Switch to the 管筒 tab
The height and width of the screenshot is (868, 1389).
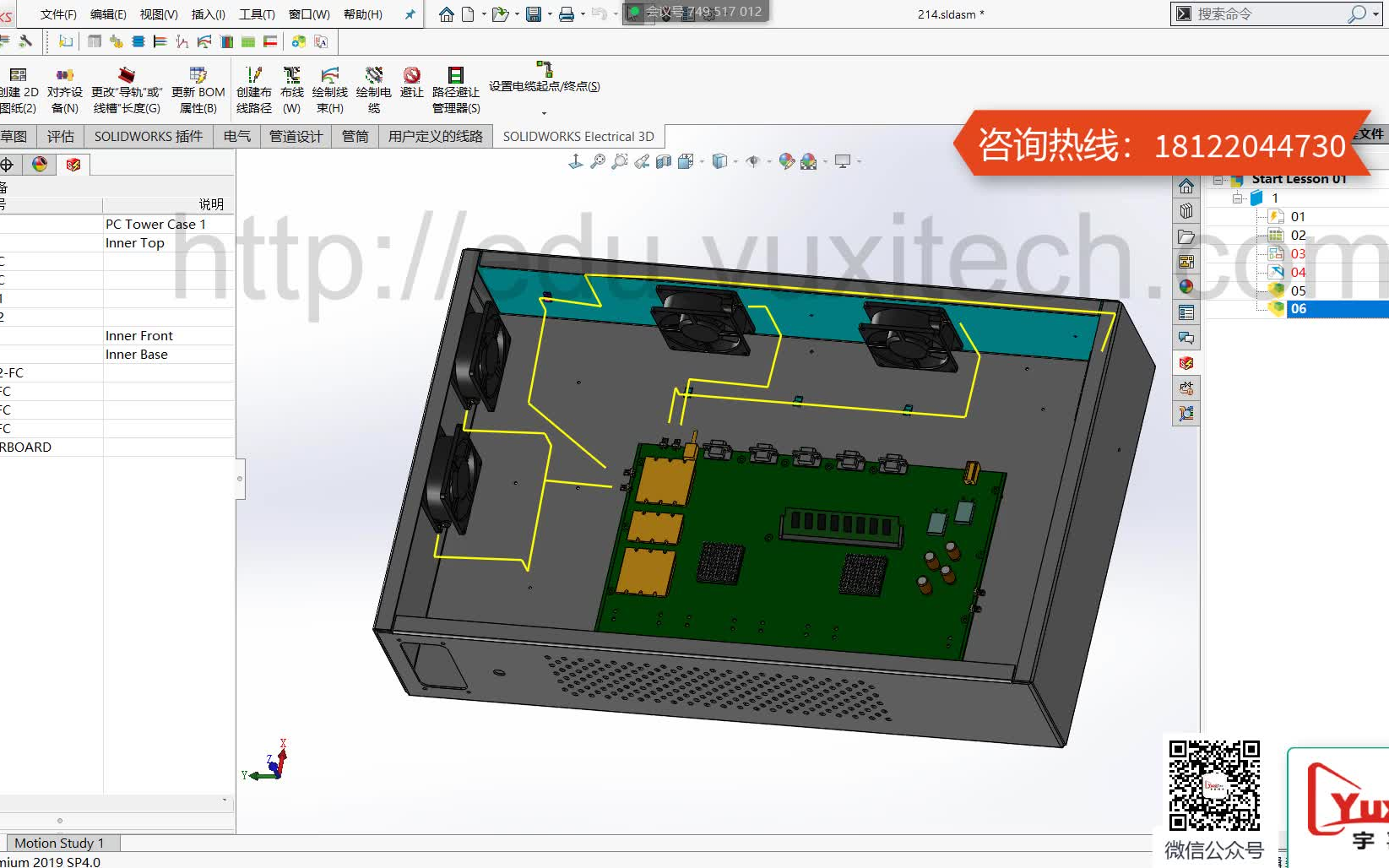click(x=355, y=136)
